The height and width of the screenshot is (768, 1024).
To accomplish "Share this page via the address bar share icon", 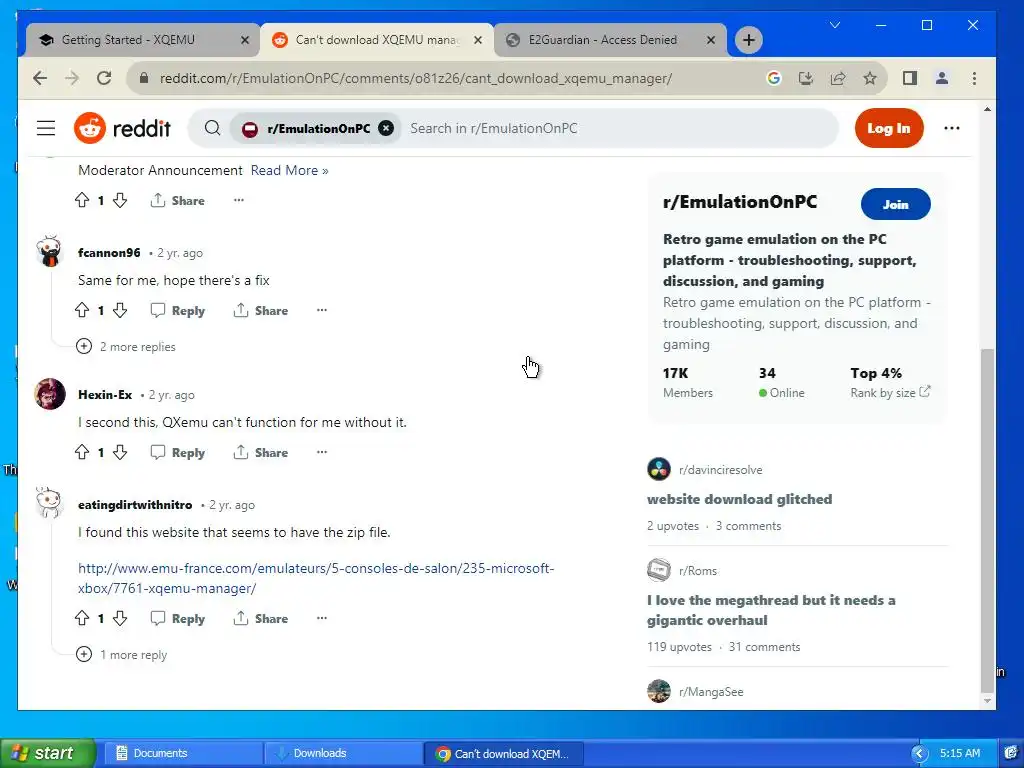I will 838,78.
